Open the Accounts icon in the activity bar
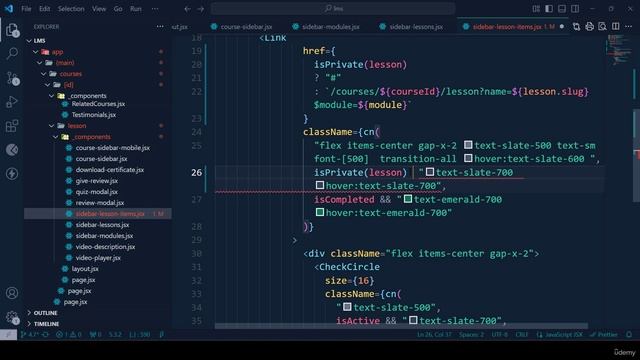Screen dimensions: 640x360 (x=12, y=293)
